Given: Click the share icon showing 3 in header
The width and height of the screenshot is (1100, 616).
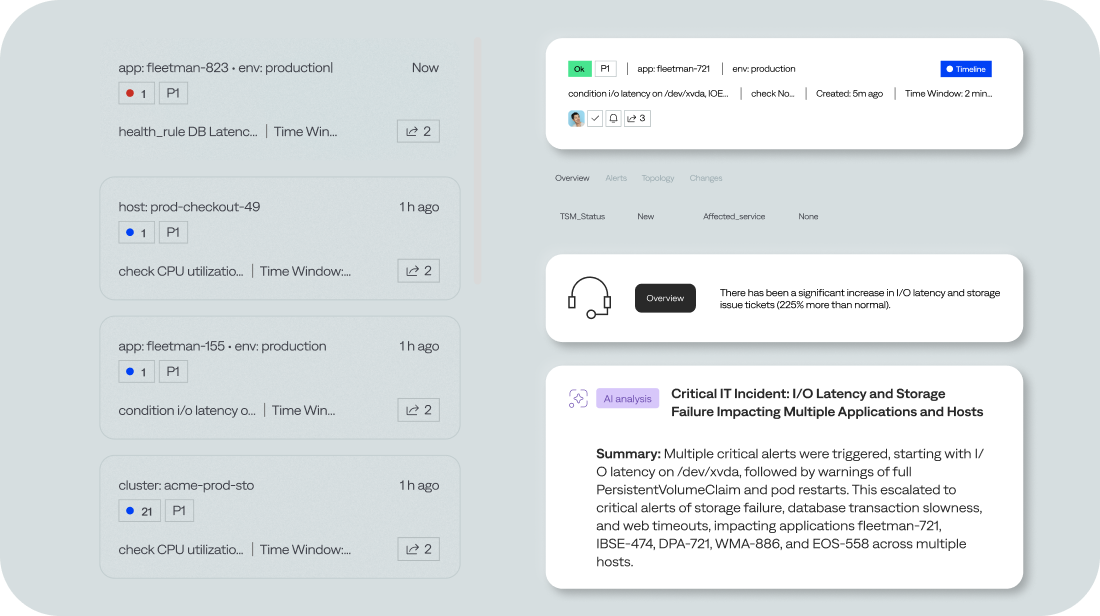Looking at the screenshot, I should 637,118.
